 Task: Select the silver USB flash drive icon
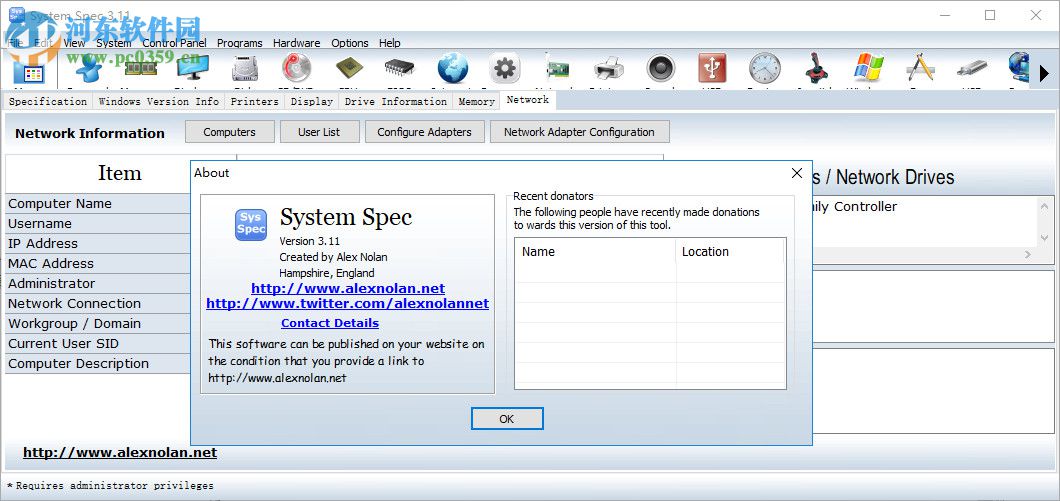[x=972, y=68]
